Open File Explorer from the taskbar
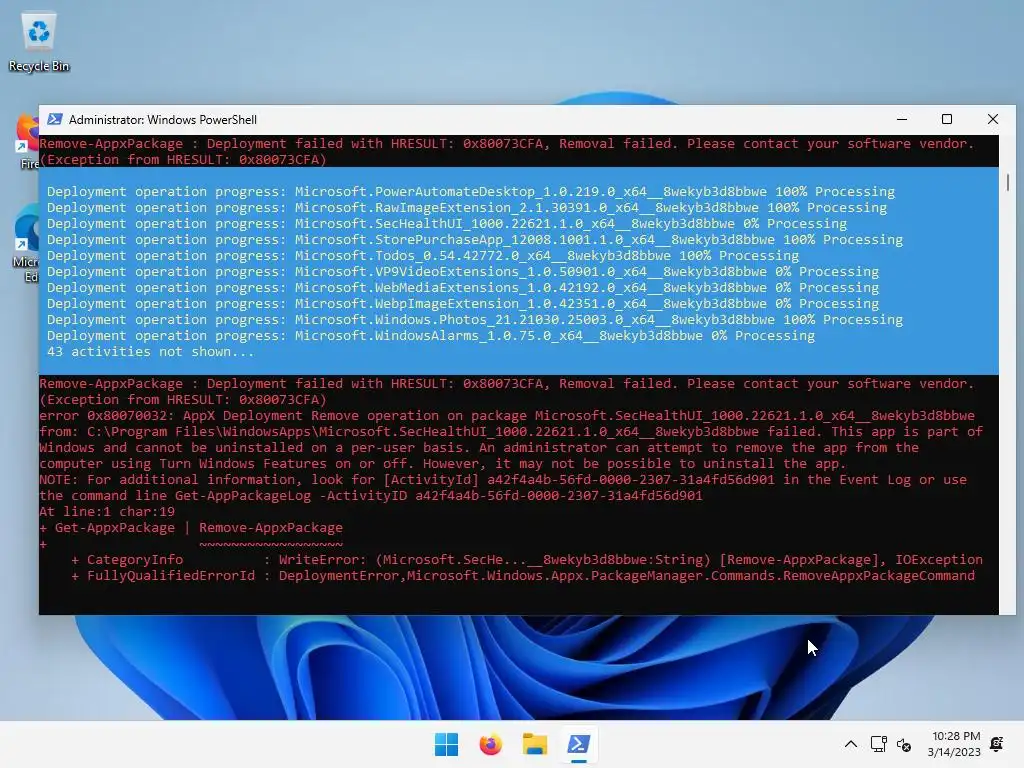The height and width of the screenshot is (768, 1024). click(x=535, y=744)
